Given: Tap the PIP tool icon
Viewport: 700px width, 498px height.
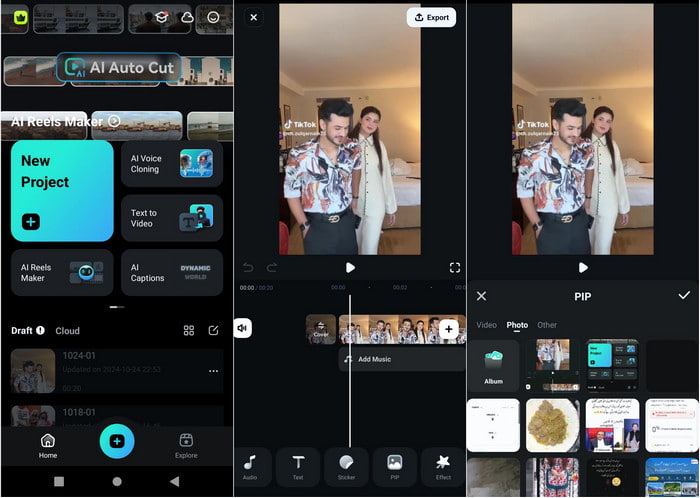Looking at the screenshot, I should 394,466.
